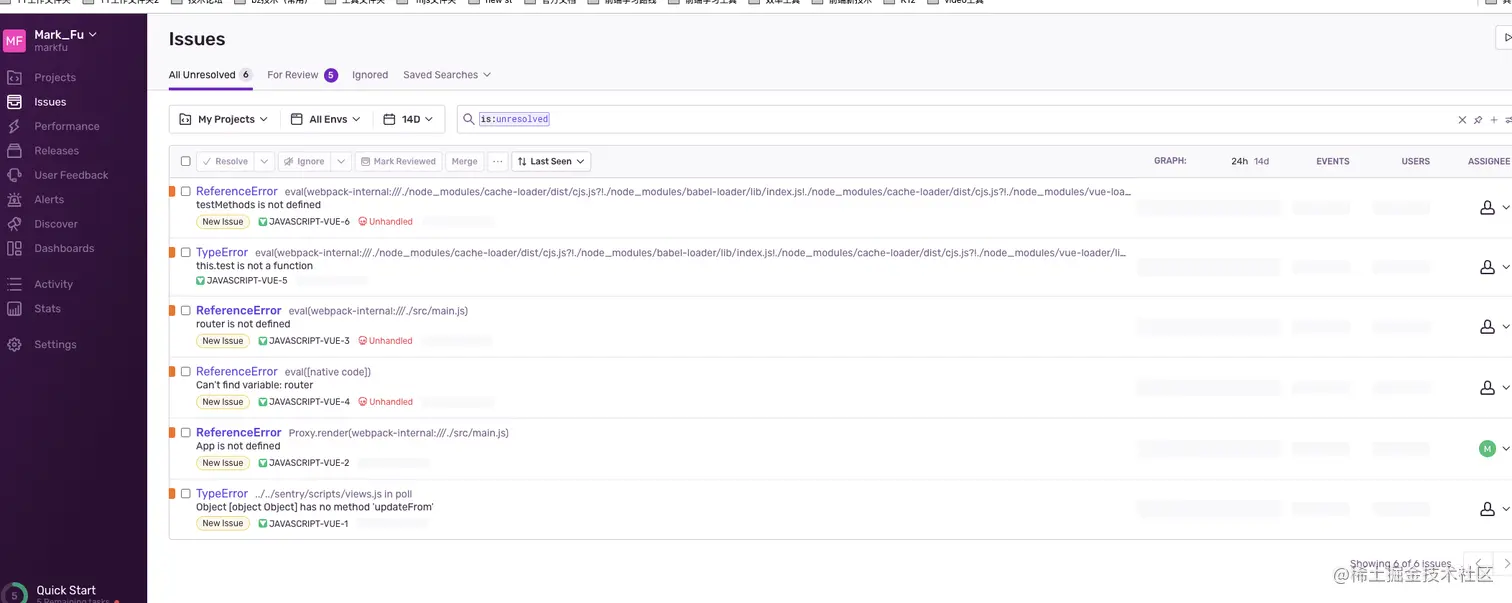Expand the Ignore options arrow

[341, 161]
